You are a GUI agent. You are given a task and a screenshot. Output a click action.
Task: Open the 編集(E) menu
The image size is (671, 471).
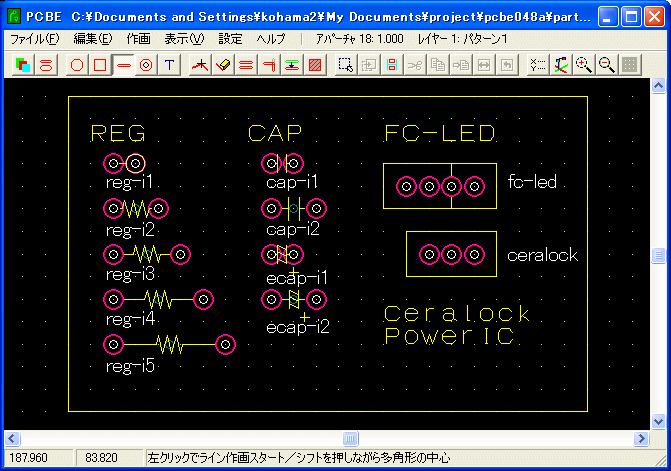tap(93, 38)
